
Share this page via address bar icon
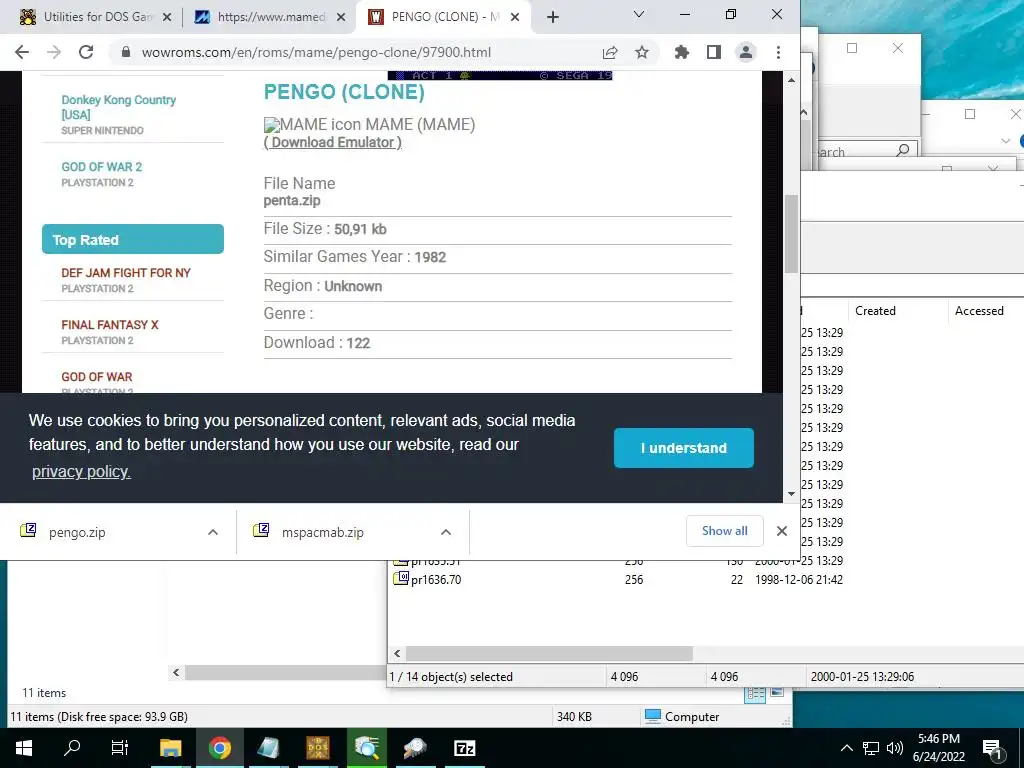coord(610,52)
